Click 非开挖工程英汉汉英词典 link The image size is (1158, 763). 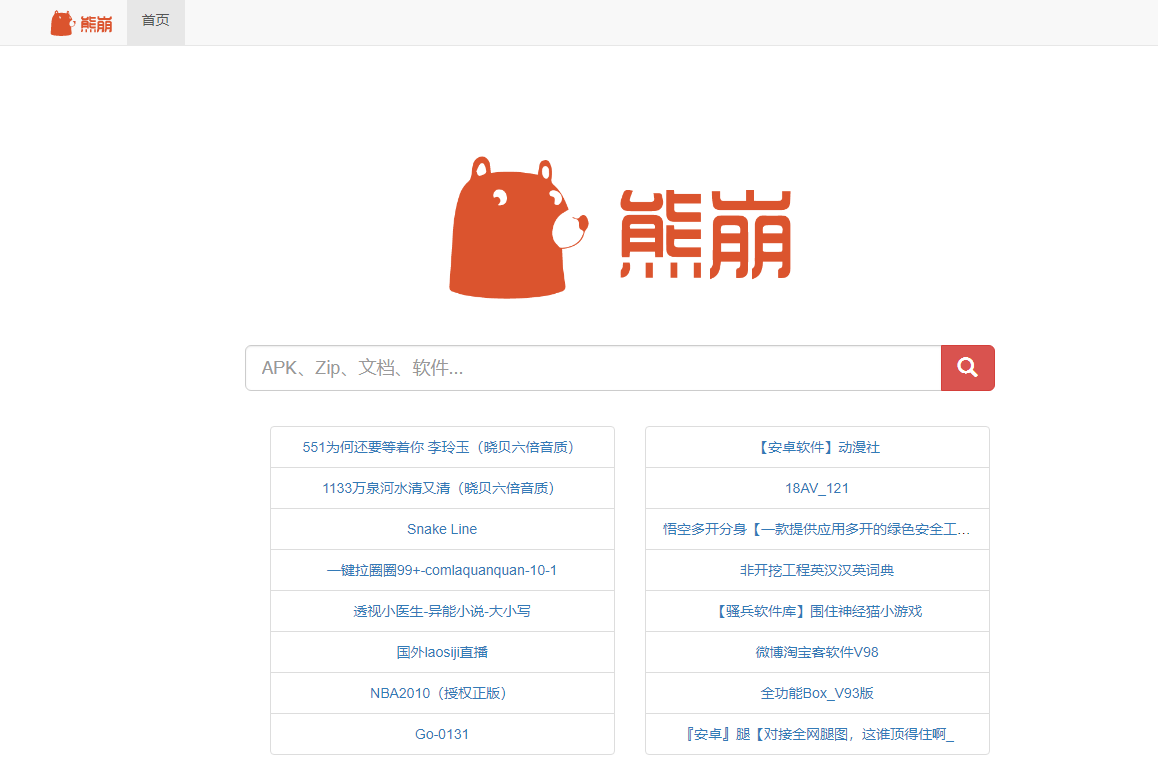click(x=817, y=570)
